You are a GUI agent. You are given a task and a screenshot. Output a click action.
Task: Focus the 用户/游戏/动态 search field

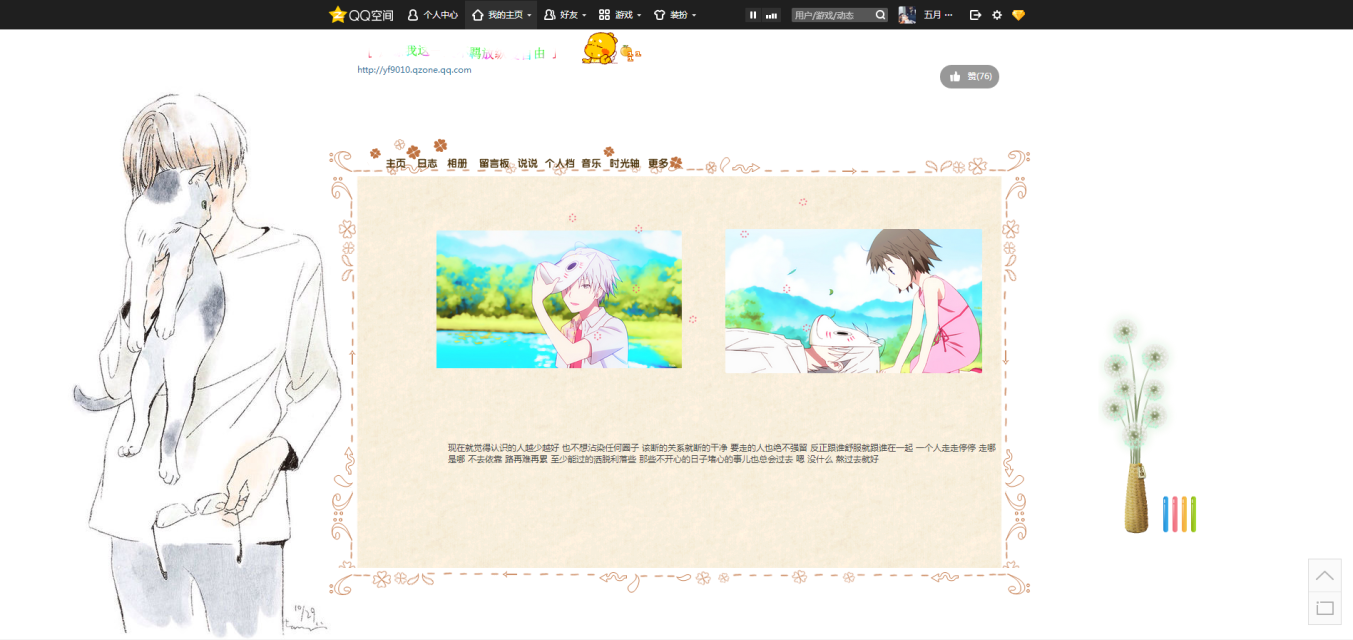coord(832,15)
